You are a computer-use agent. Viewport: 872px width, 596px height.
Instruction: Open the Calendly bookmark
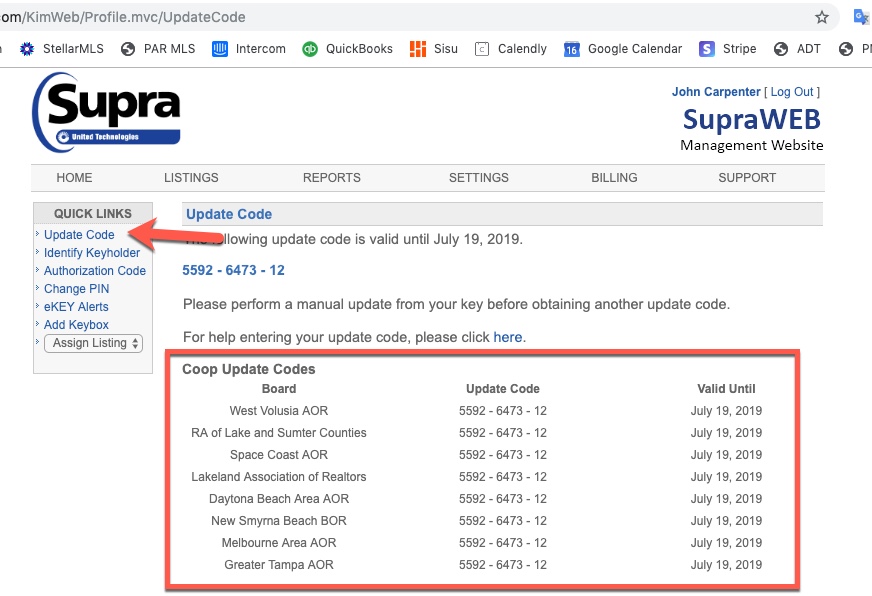(510, 48)
